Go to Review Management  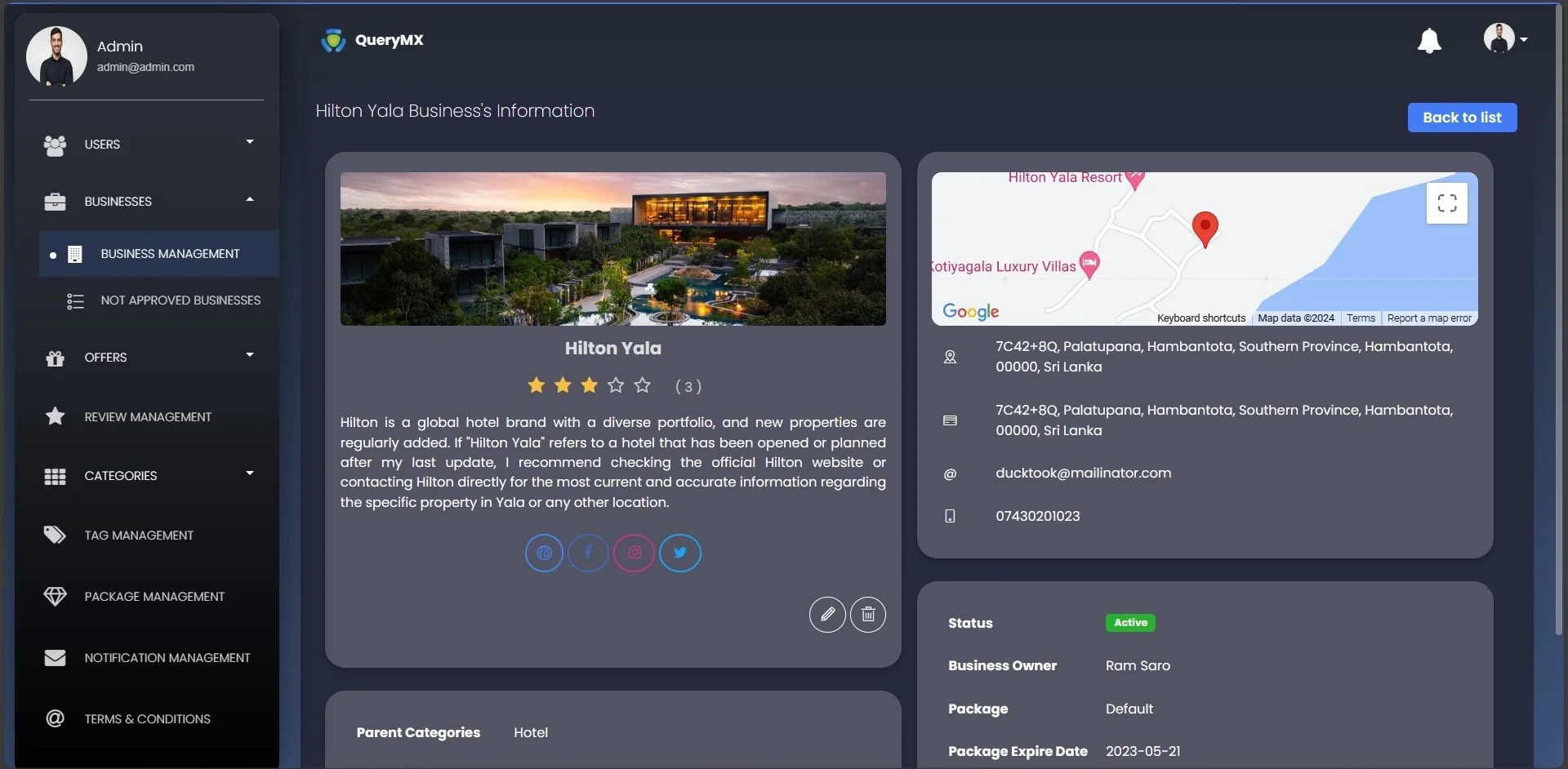click(147, 417)
